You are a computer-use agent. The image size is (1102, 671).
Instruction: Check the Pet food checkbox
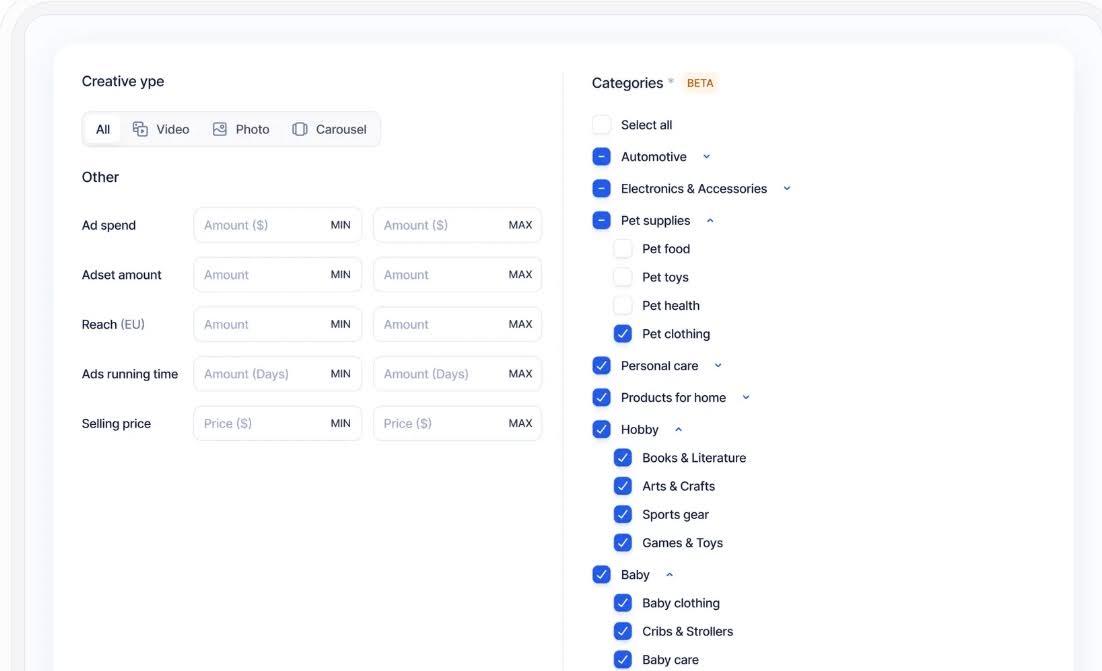[x=622, y=248]
